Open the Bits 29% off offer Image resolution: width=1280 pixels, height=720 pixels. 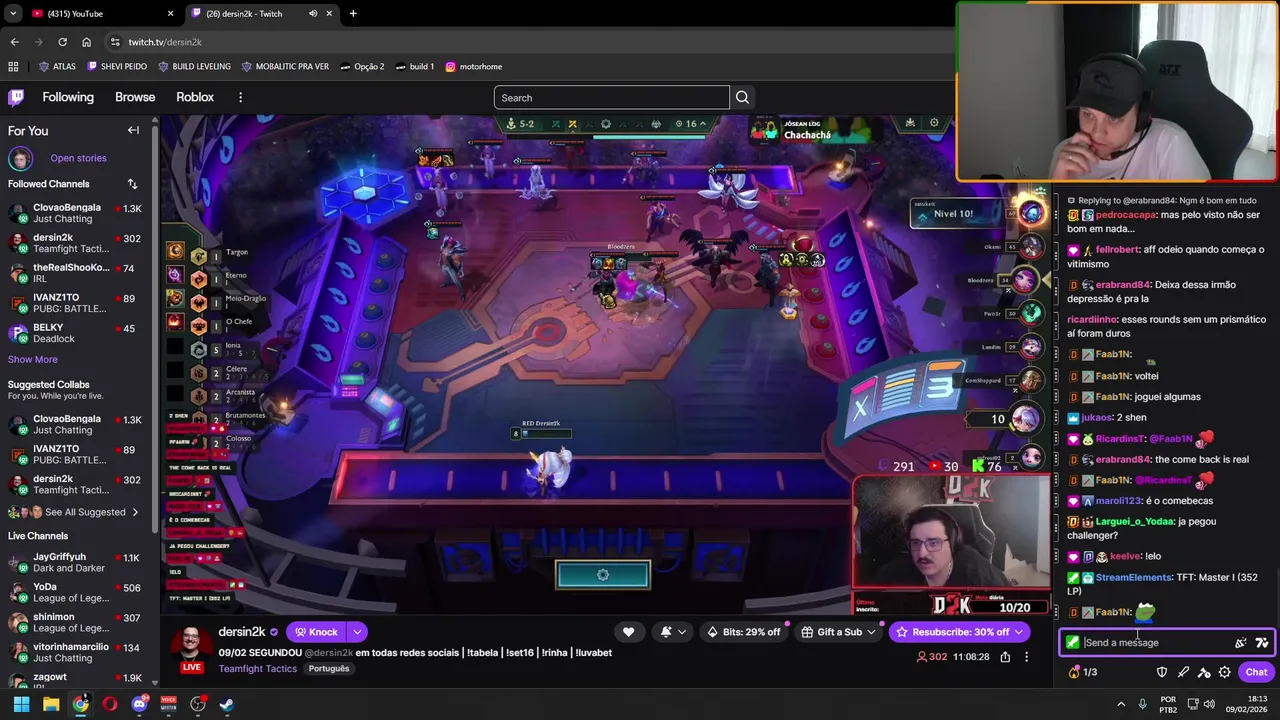tap(742, 632)
